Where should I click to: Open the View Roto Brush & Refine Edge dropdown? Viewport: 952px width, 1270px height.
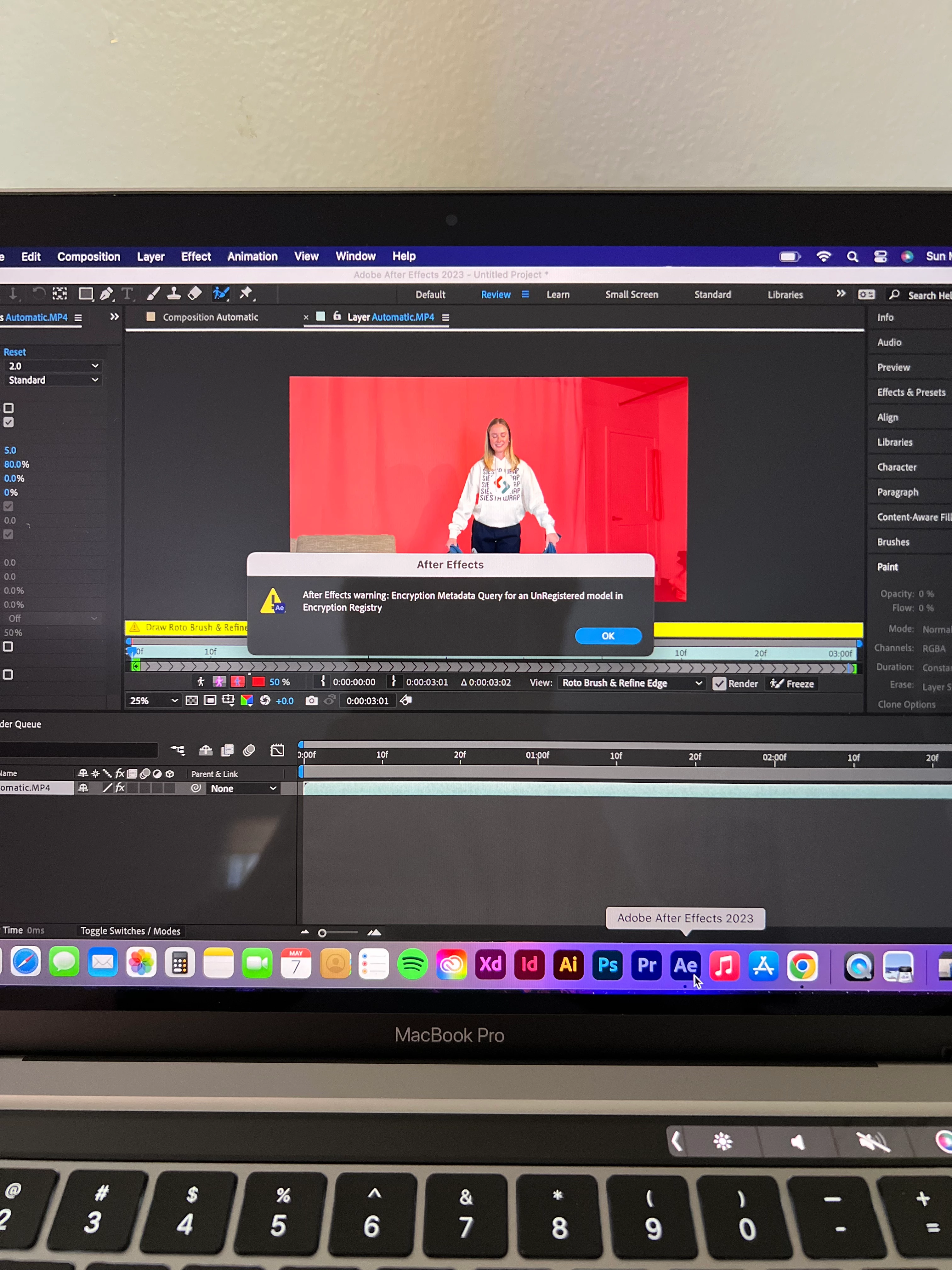coord(631,683)
